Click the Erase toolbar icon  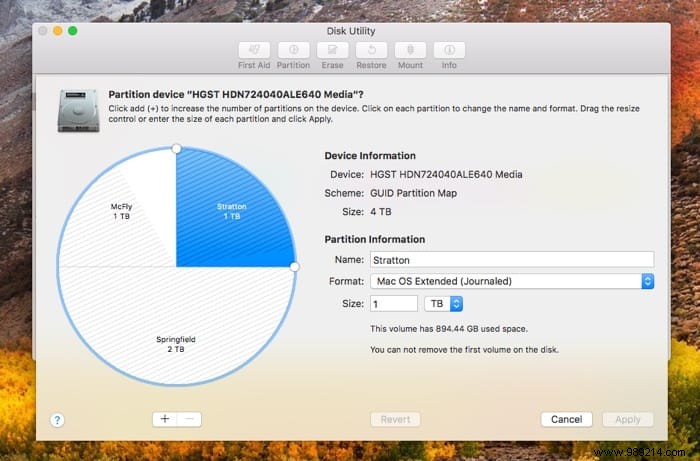(x=333, y=50)
